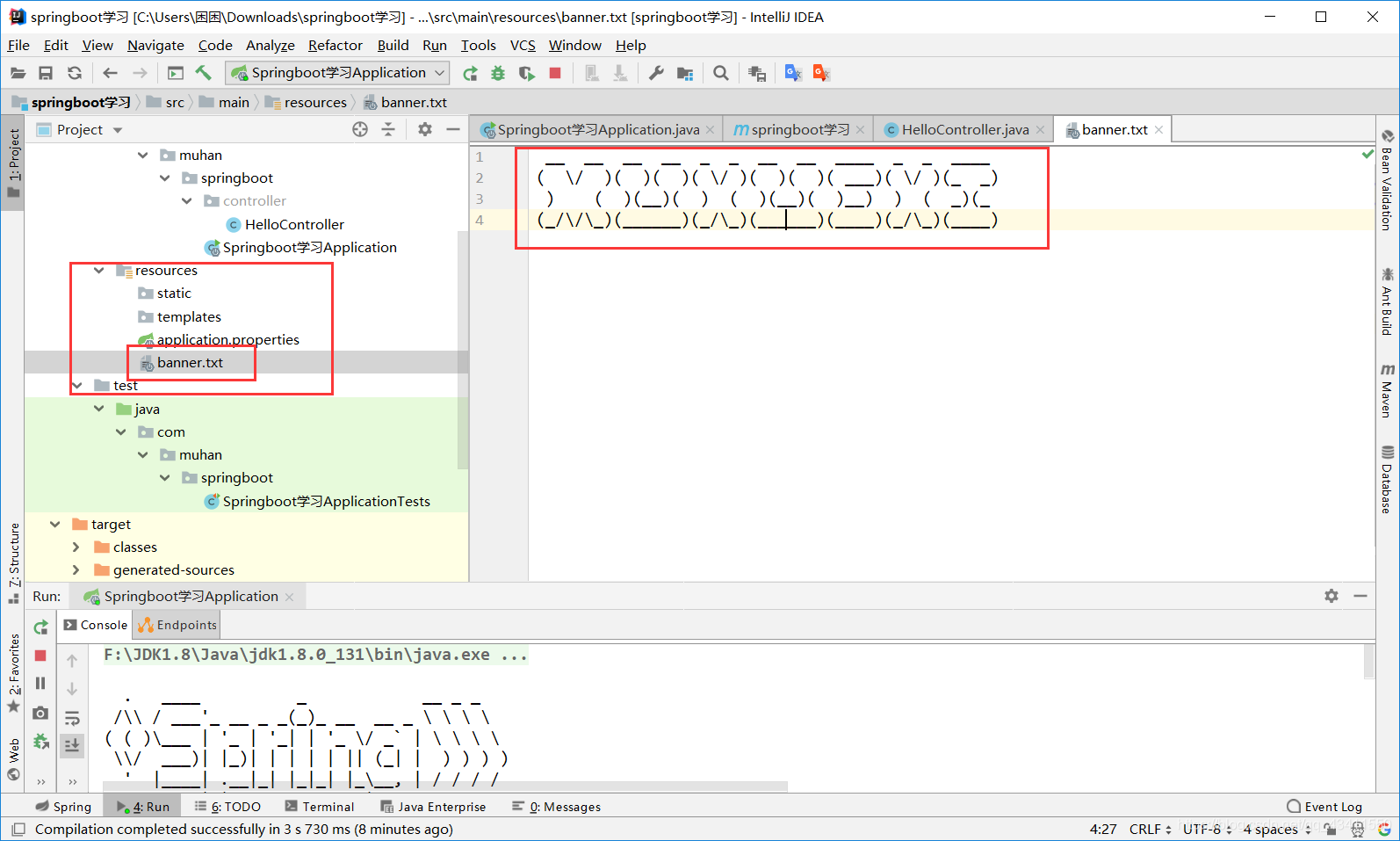Viewport: 1400px width, 841px height.
Task: Open Springboot学习Application run configuration dropdown
Action: click(337, 73)
